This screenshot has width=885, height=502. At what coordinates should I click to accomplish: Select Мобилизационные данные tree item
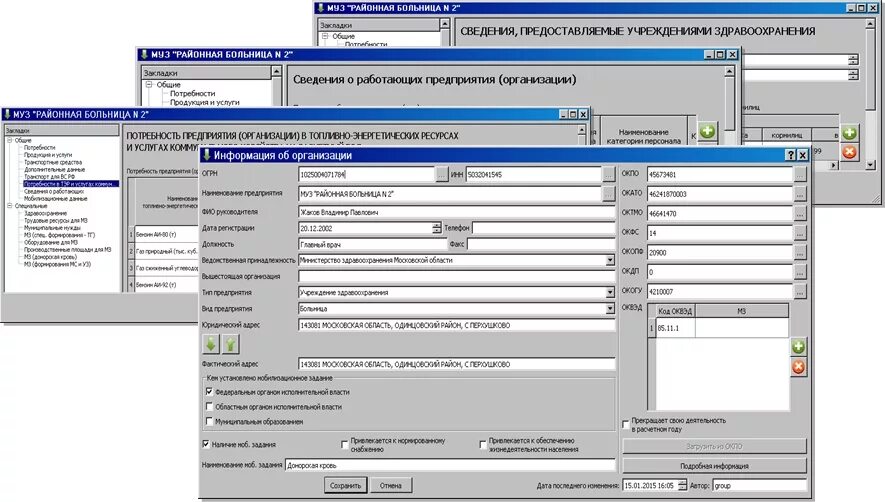click(56, 199)
